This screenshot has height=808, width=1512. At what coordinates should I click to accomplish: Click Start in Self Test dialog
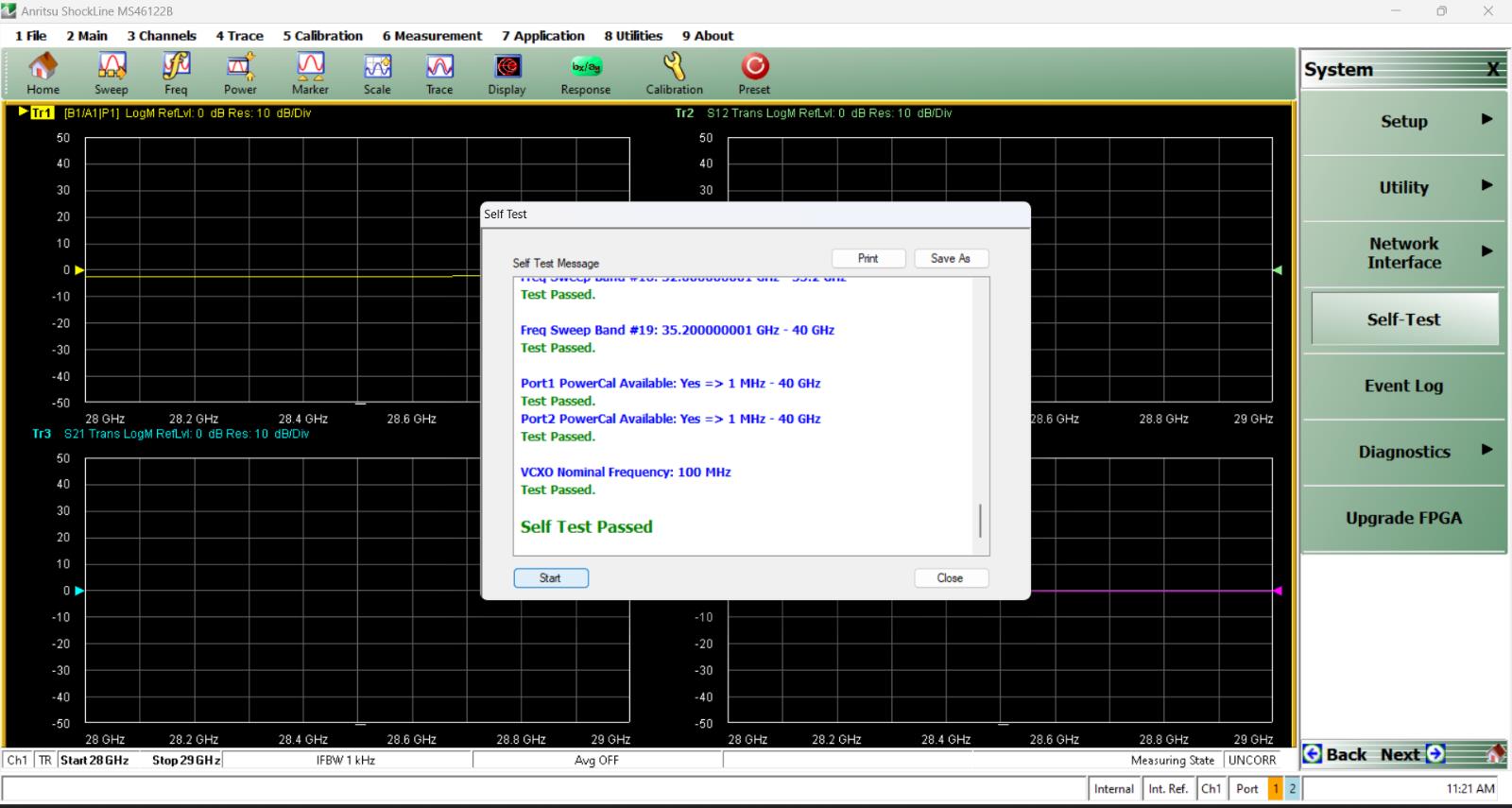tap(551, 577)
